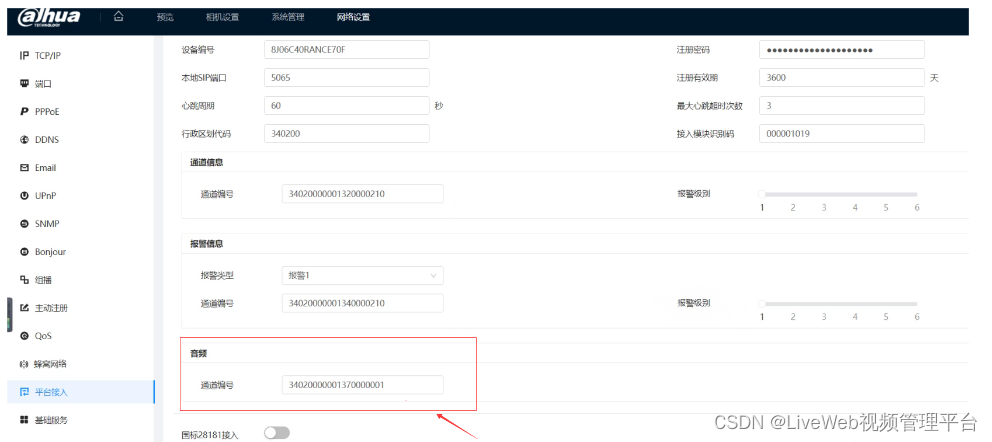
Task: Click the DDNS globe icon
Action: pyautogui.click(x=24, y=140)
